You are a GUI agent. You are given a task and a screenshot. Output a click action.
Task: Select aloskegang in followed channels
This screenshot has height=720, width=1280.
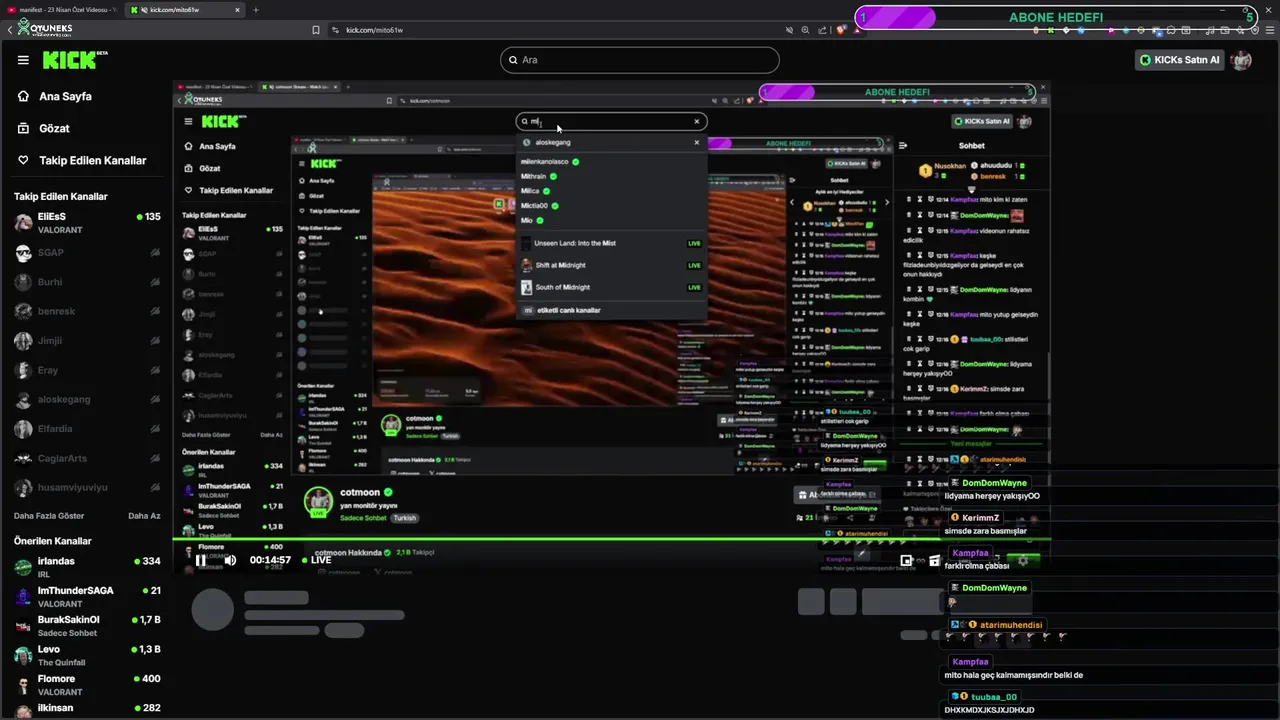click(87, 399)
